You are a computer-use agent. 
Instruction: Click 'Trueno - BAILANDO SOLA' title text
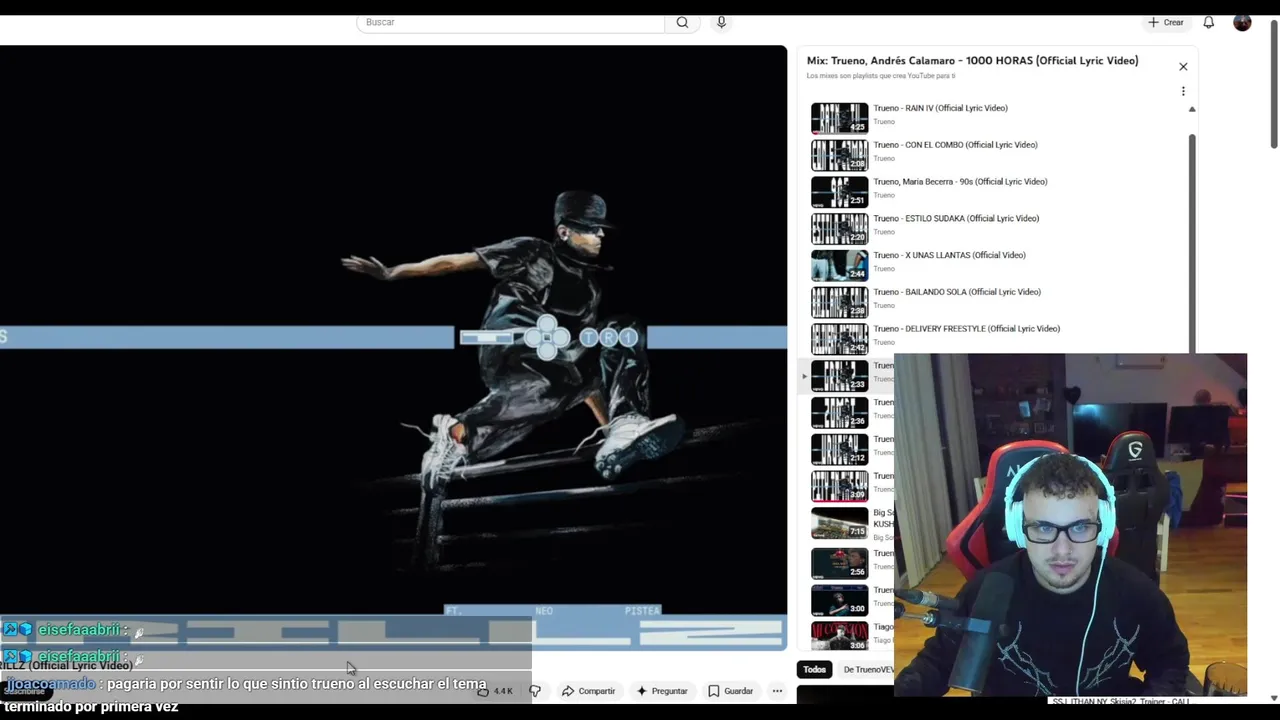point(957,292)
